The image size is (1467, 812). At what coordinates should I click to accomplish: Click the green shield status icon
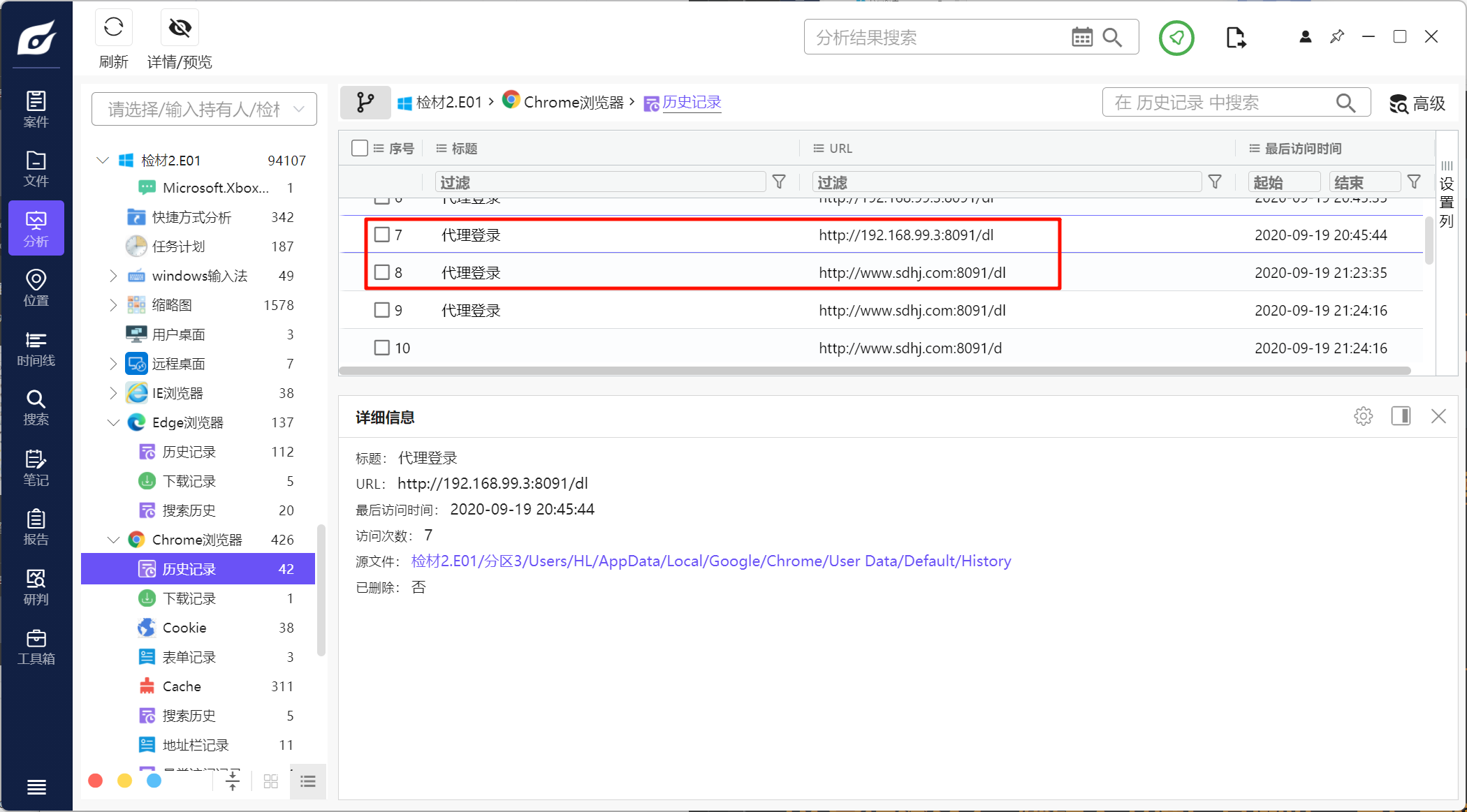click(x=1176, y=38)
